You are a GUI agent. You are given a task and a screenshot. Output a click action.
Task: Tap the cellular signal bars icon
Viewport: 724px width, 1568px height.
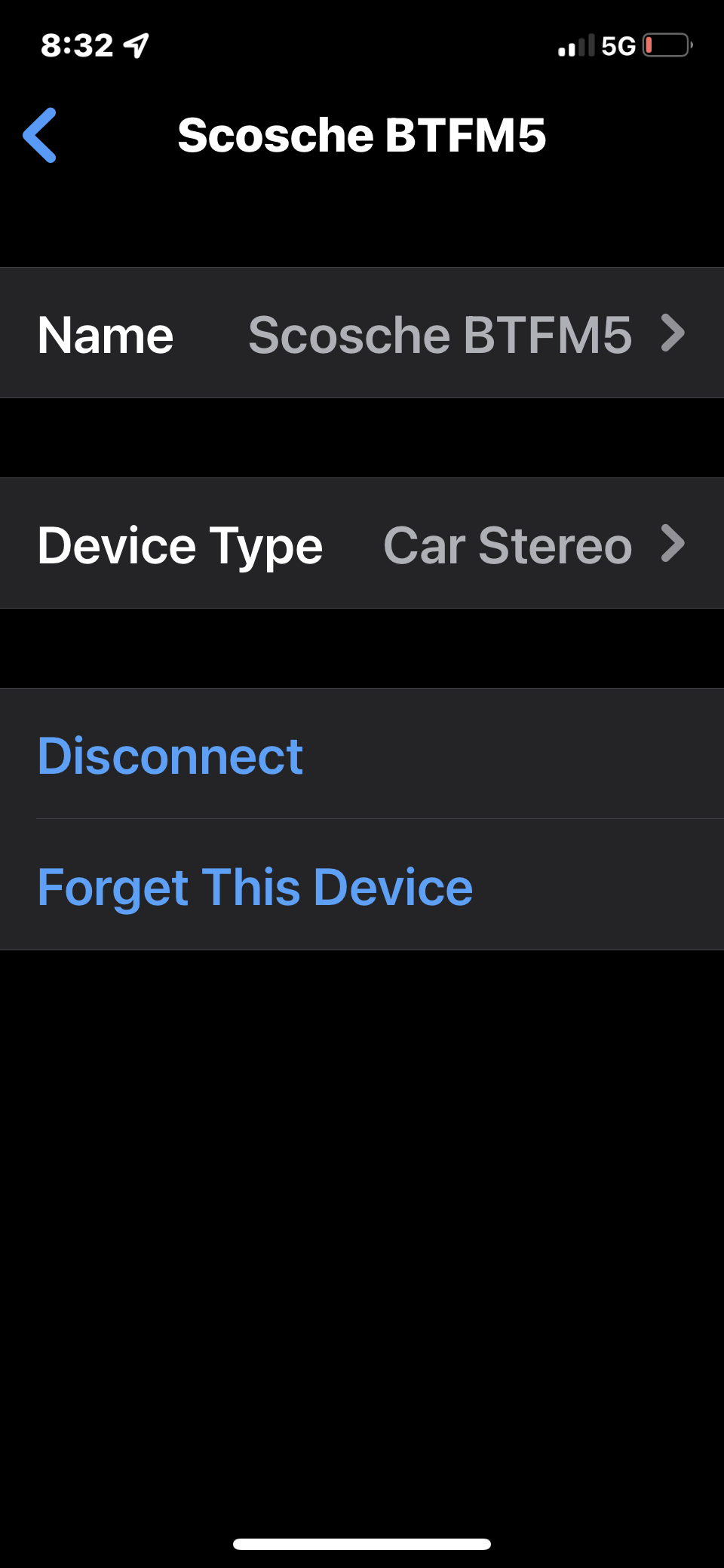click(576, 46)
